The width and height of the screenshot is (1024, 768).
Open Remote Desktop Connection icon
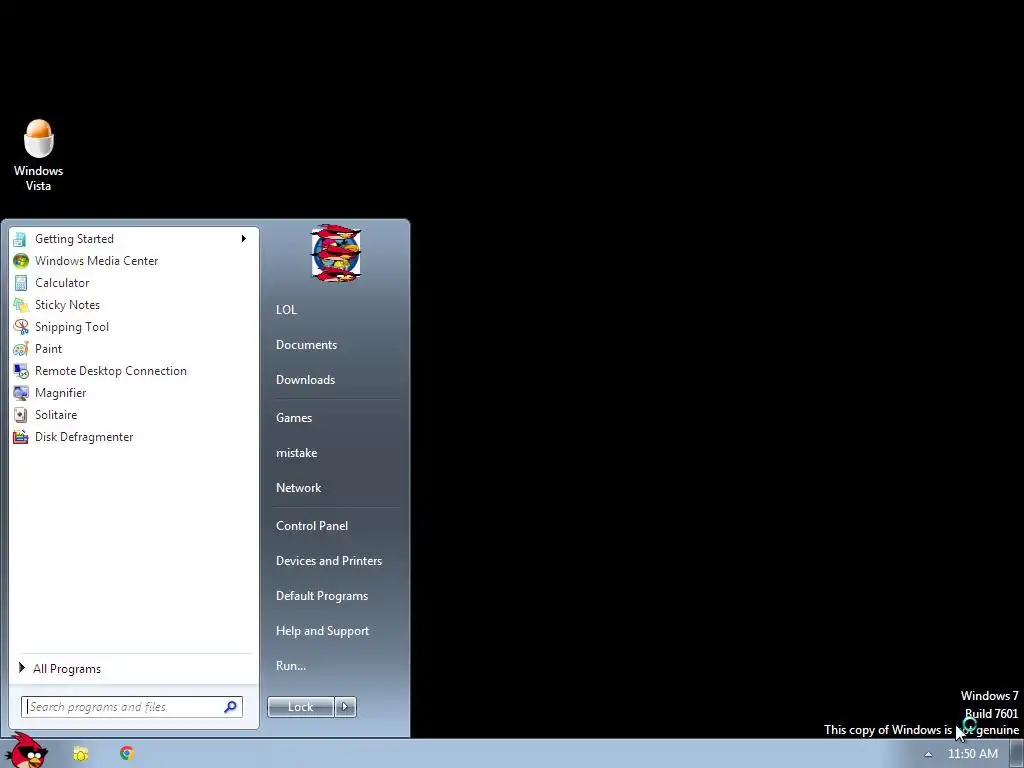coord(20,371)
